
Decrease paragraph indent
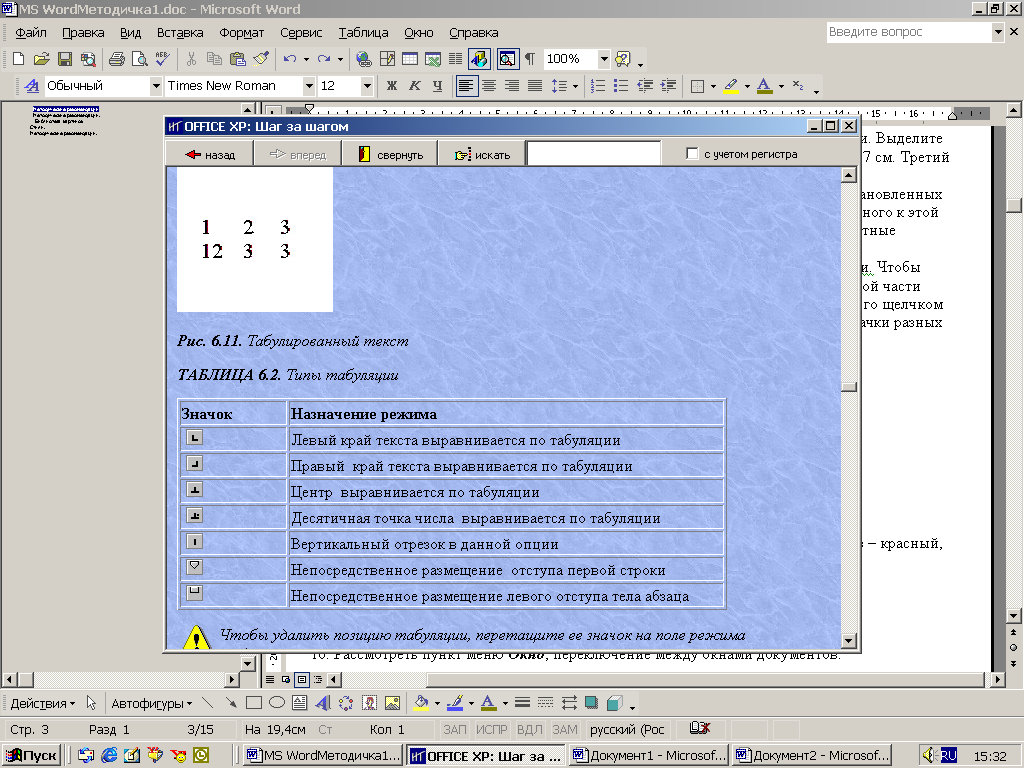point(645,86)
